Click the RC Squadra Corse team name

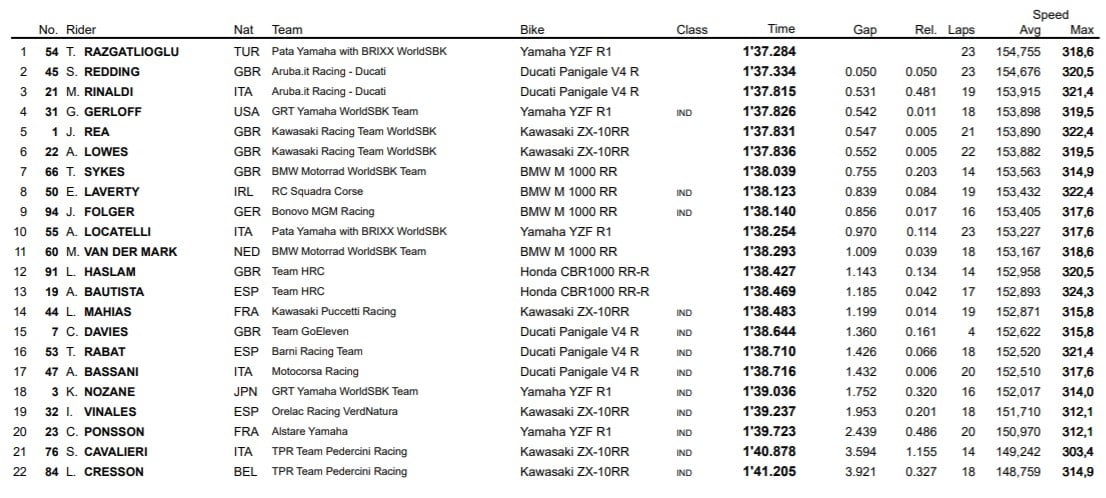[317, 192]
